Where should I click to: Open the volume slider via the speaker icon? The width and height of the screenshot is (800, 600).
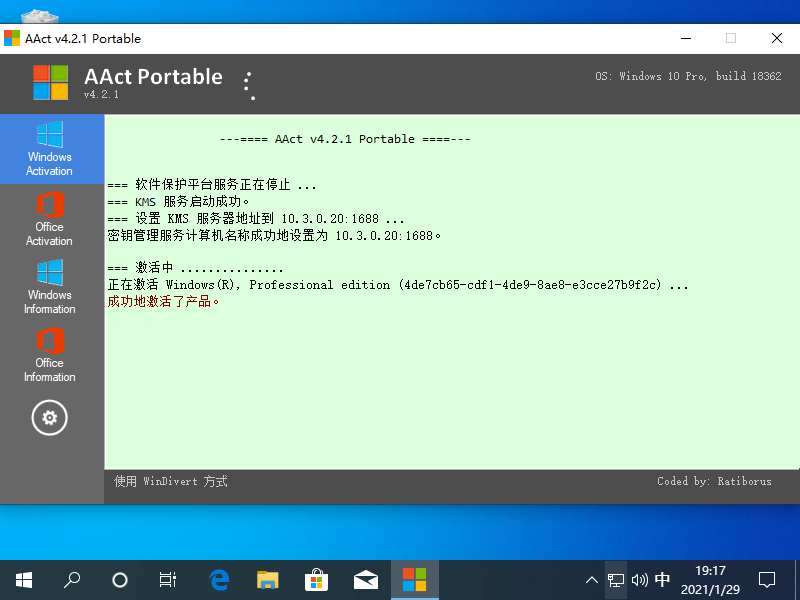coord(640,579)
